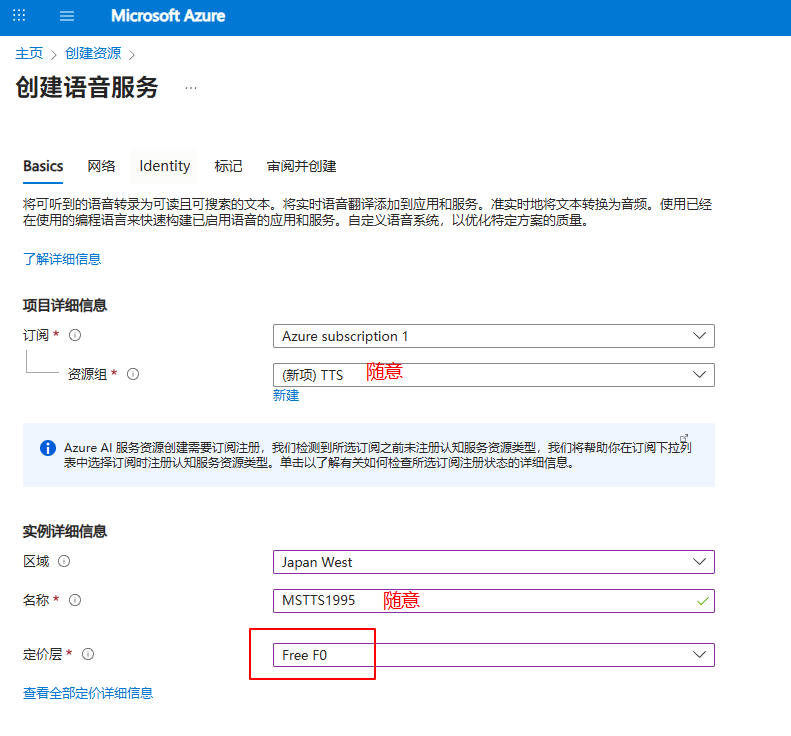Viewport: 791px width, 736px height.
Task: Click the Microsoft Azure title
Action: tap(168, 16)
